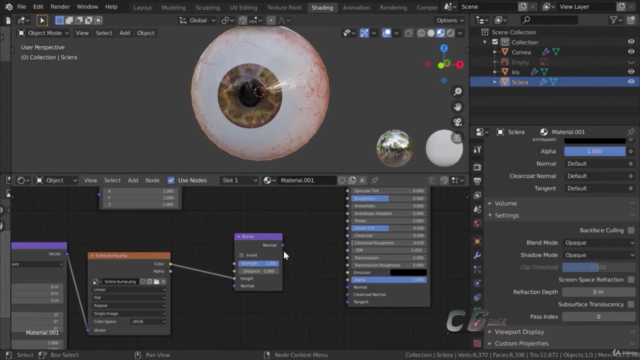
Task: Open the World properties tab
Action: 477,223
